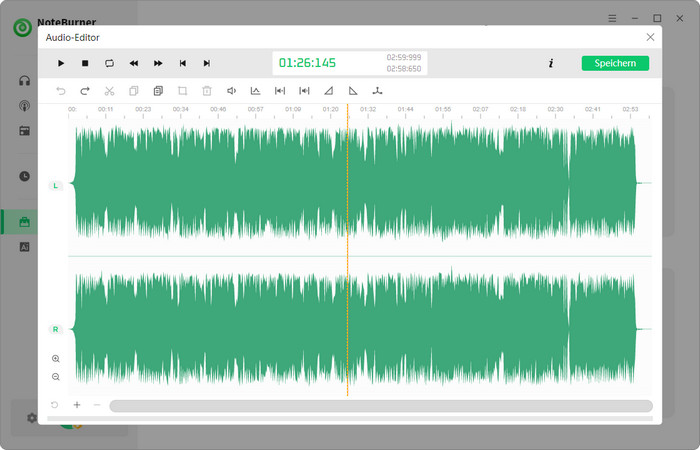This screenshot has height=450, width=700.
Task: Stop audio playback
Action: (85, 63)
